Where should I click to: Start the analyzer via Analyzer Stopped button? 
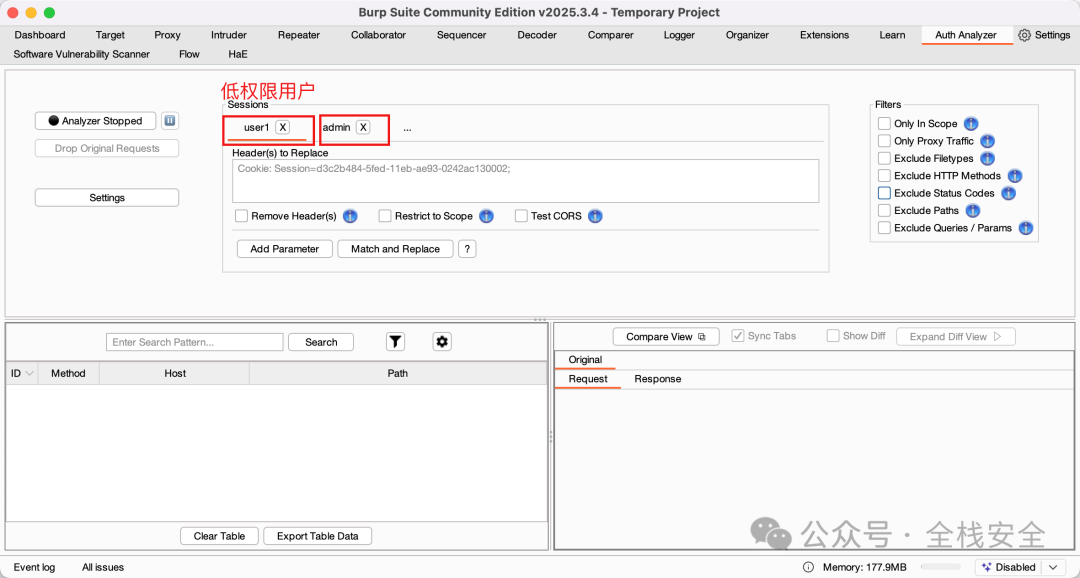point(96,121)
